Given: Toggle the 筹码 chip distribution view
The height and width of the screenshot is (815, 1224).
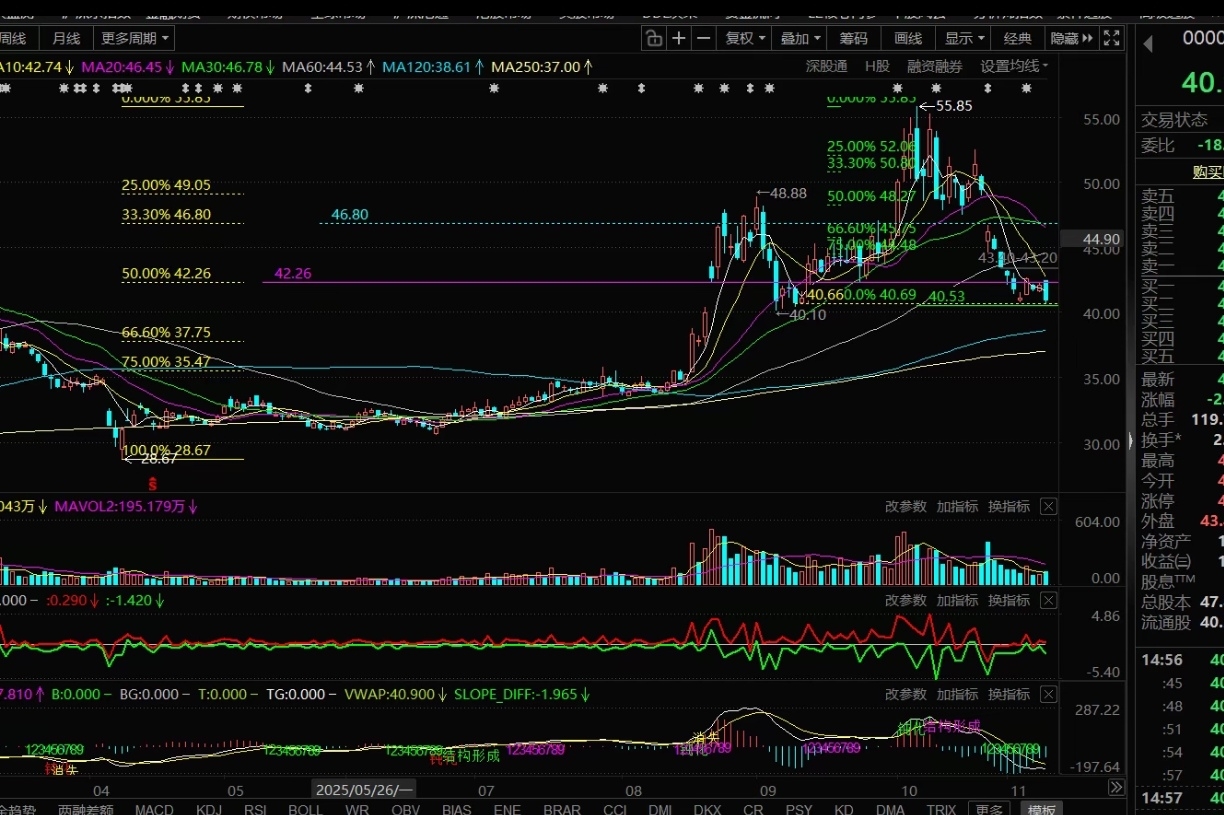Looking at the screenshot, I should [x=853, y=38].
